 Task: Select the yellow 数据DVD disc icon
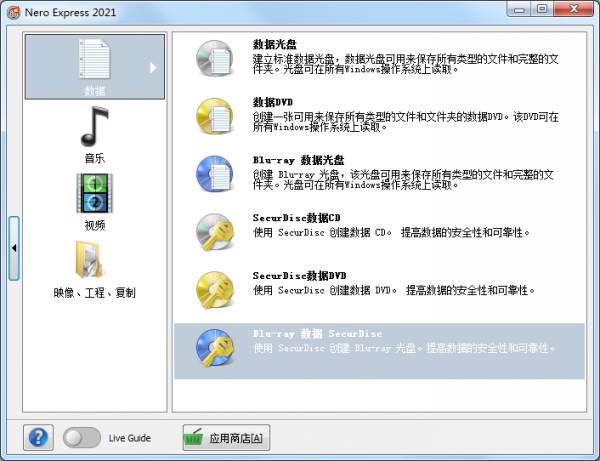[x=214, y=116]
